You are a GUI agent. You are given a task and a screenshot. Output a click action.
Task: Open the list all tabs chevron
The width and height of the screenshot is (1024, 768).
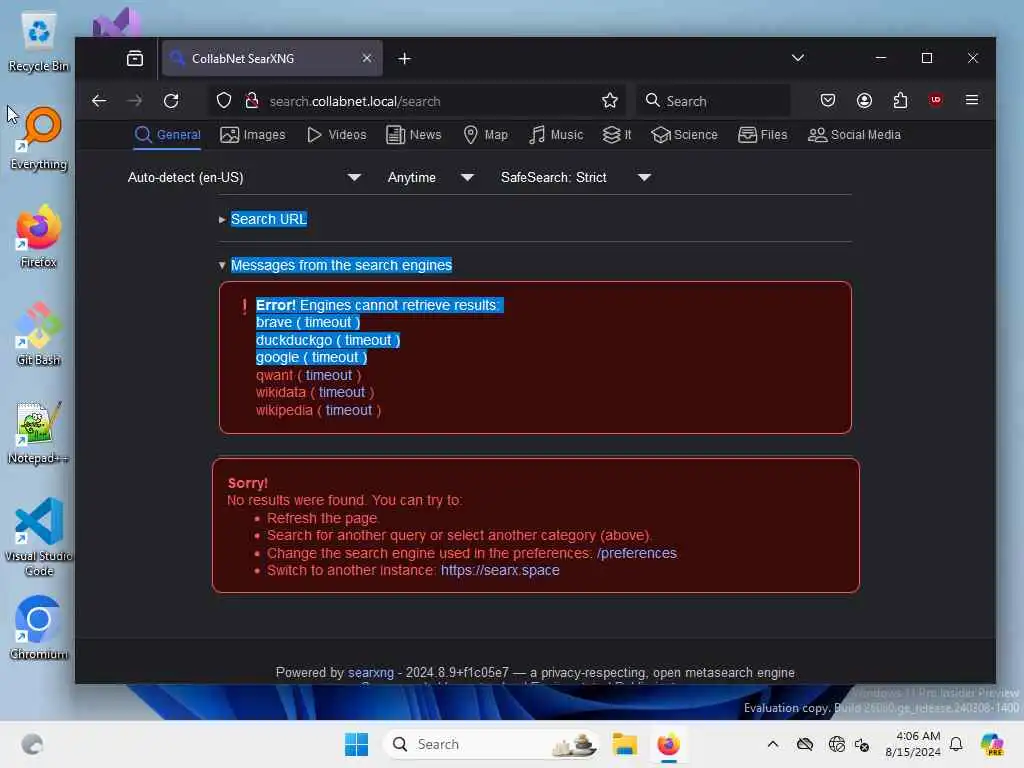click(797, 58)
